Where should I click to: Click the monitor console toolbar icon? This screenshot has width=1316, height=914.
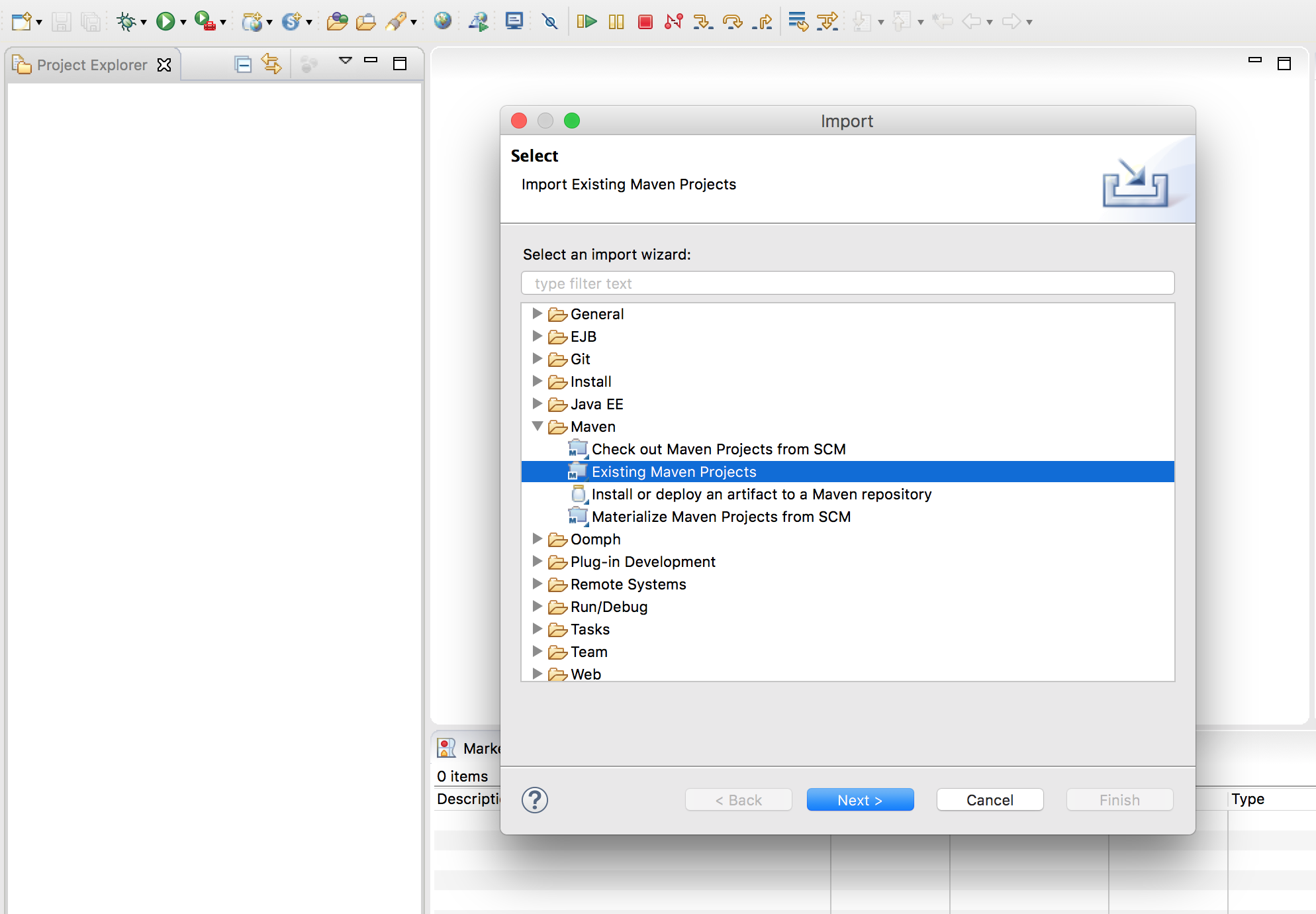click(514, 22)
